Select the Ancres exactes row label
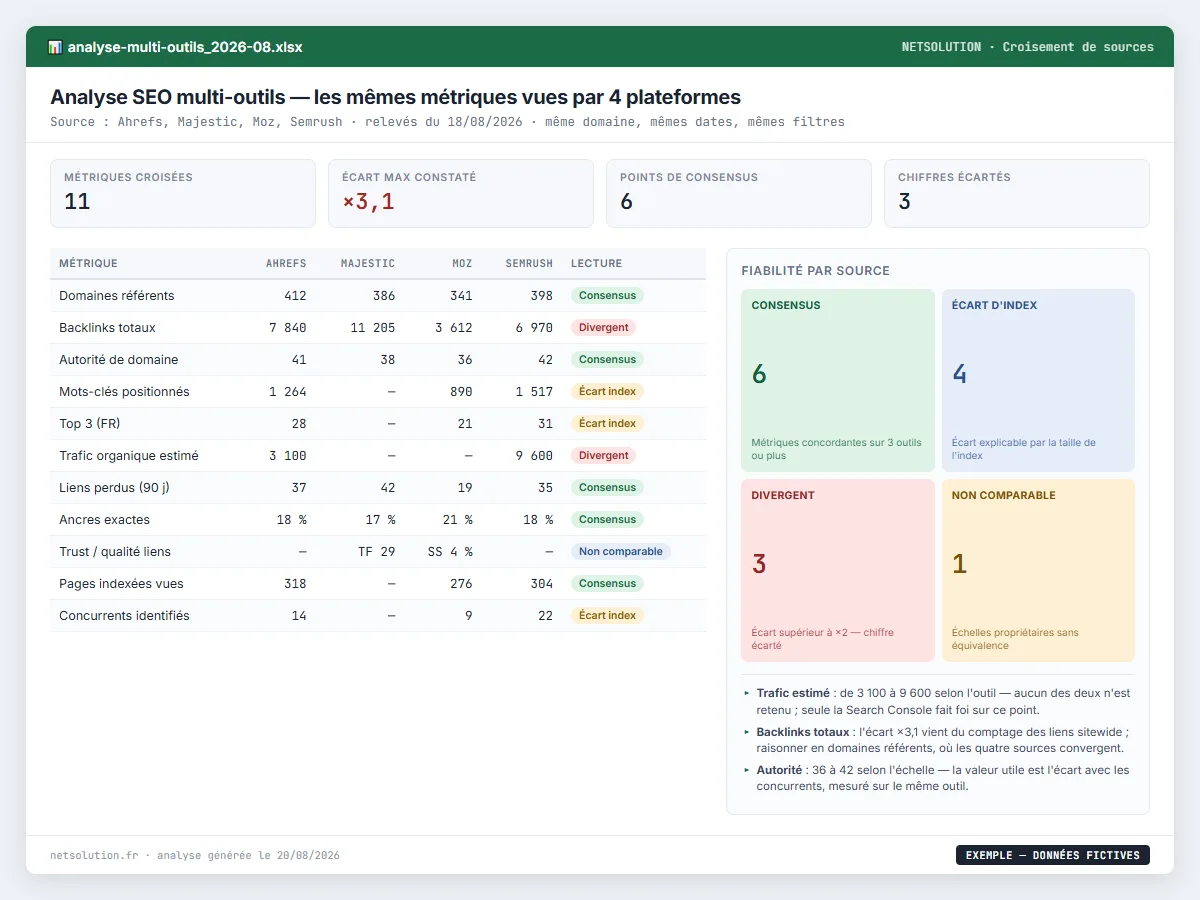This screenshot has height=900, width=1200. pos(104,520)
